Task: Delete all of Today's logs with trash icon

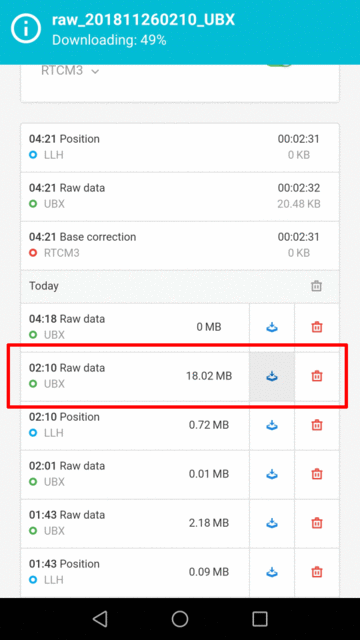Action: (x=316, y=286)
